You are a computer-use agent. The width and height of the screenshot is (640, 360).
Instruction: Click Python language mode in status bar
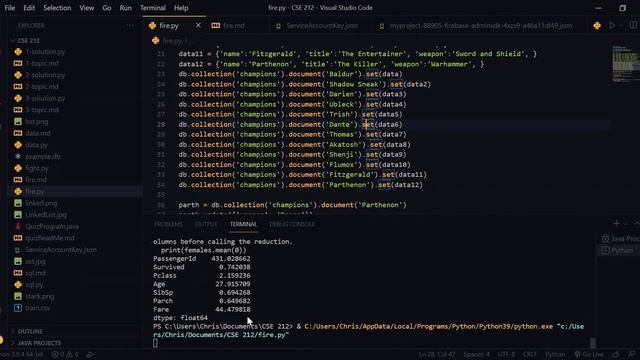tap(555, 354)
